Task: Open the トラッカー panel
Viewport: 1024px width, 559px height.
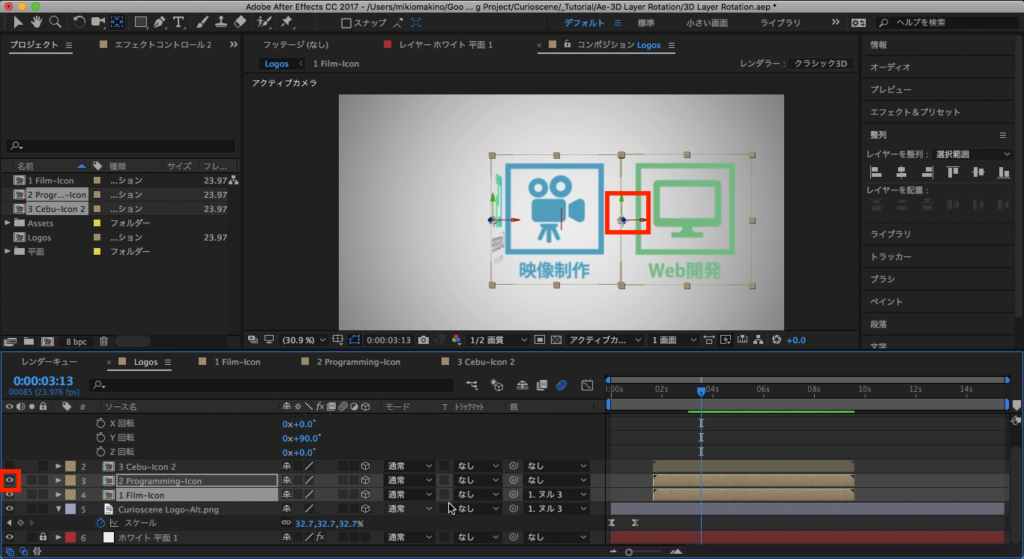Action: coord(890,256)
